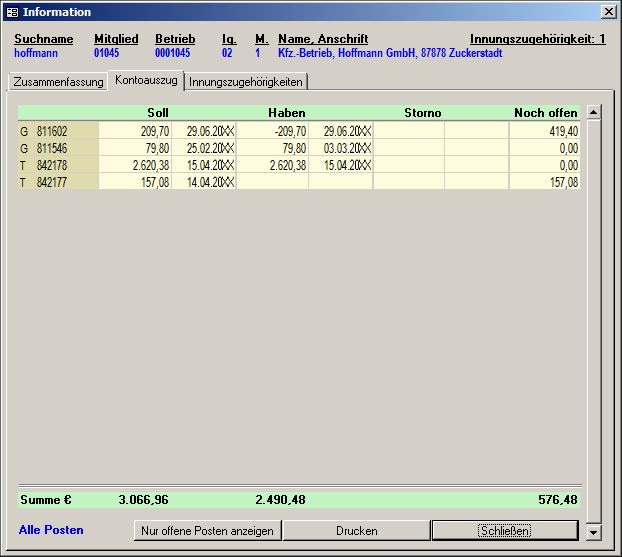This screenshot has height=557, width=622.
Task: Click the Schließen button
Action: pyautogui.click(x=504, y=530)
